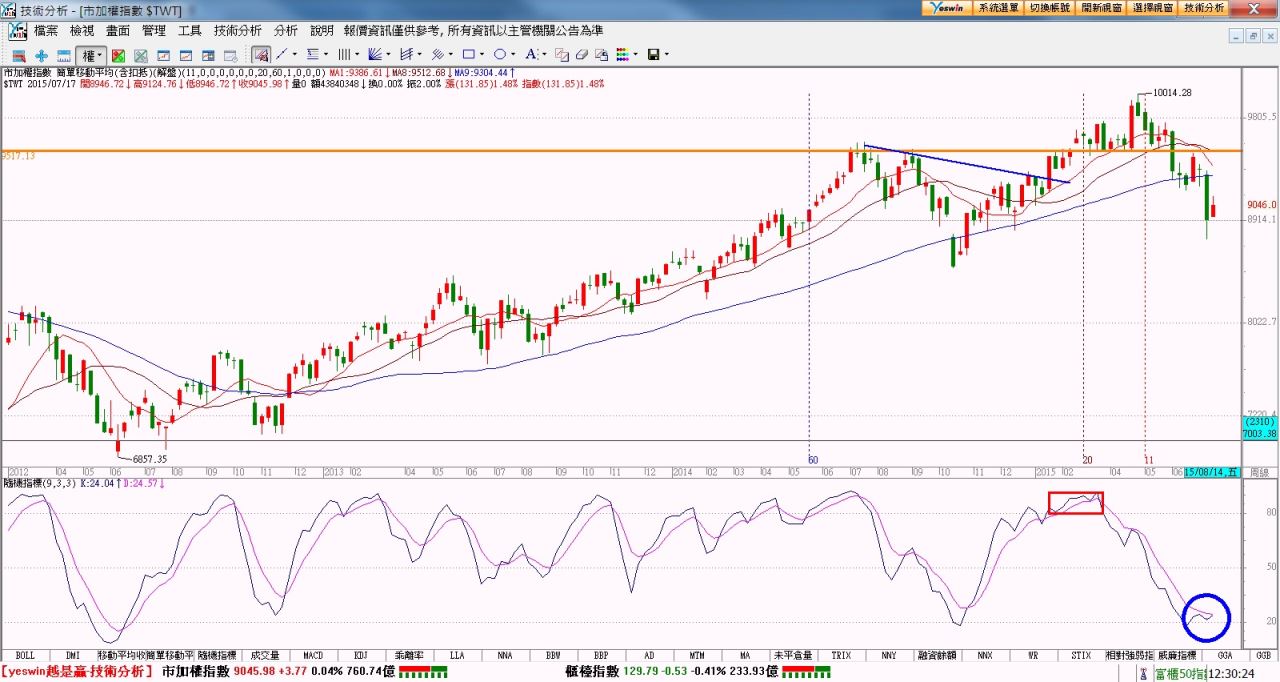This screenshot has width=1280, height=682.
Task: Click the text annotation 'A' tool
Action: pos(531,54)
